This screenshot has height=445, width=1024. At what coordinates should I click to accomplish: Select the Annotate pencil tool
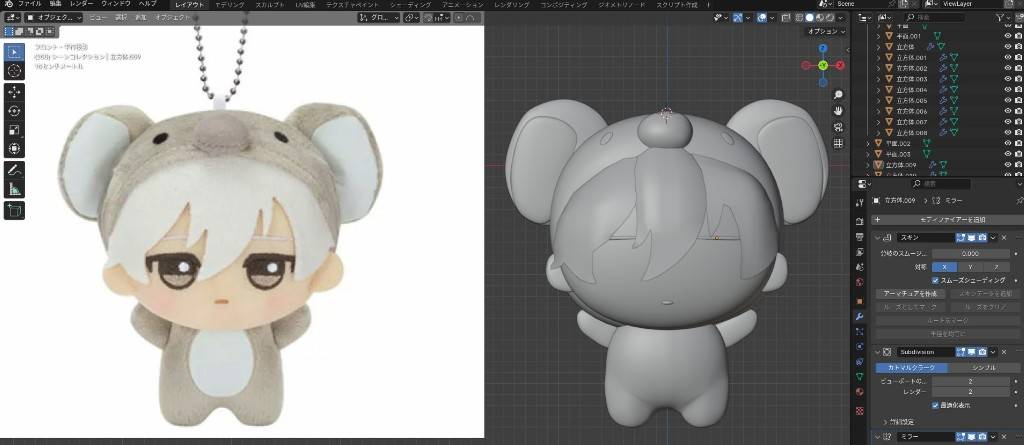tap(15, 169)
